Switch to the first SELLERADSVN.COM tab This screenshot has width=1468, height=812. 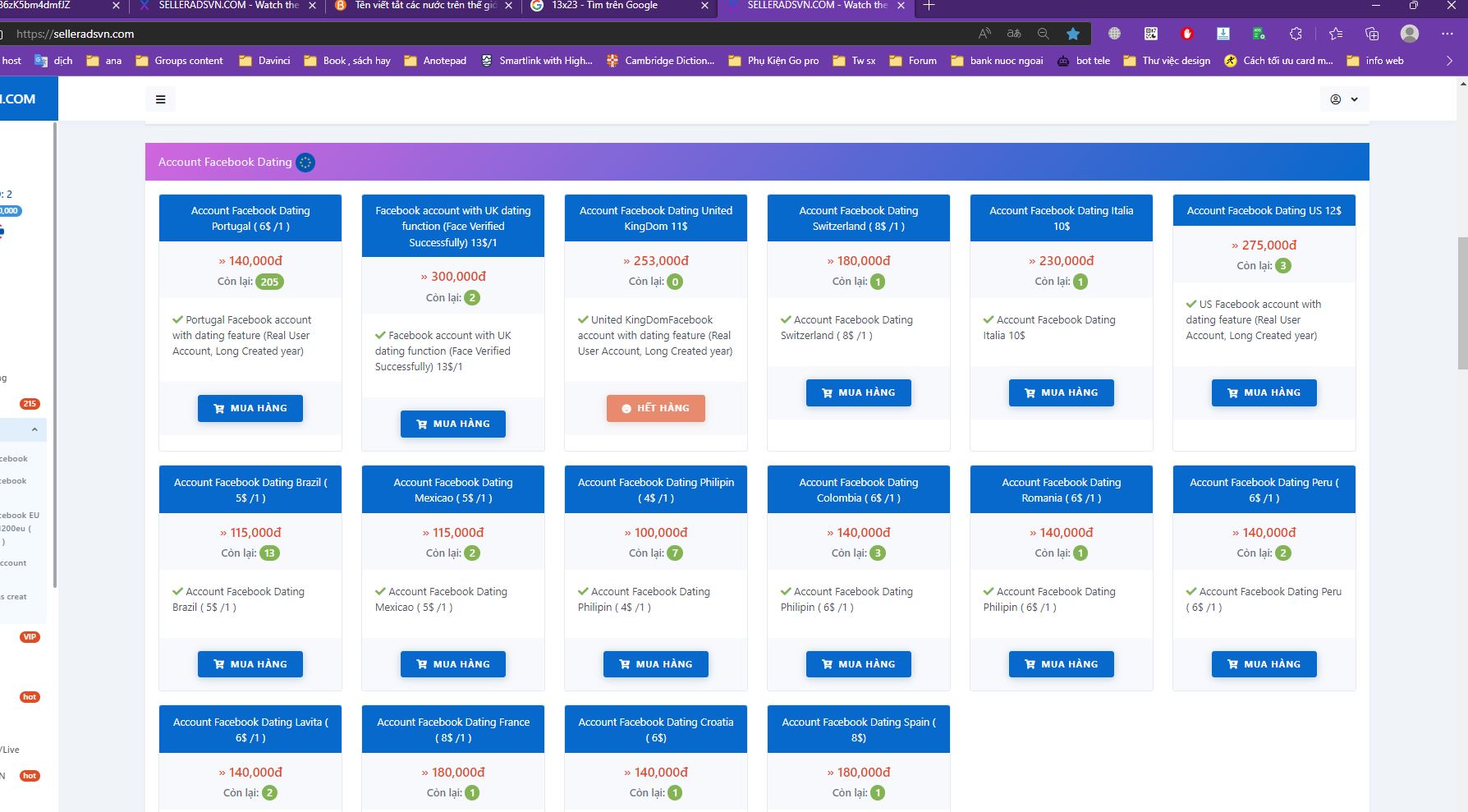tap(227, 6)
